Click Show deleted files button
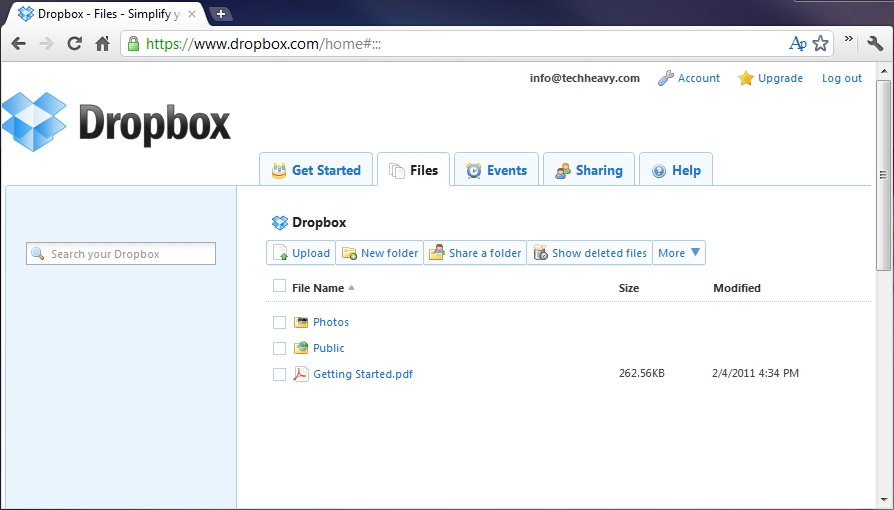 [590, 253]
